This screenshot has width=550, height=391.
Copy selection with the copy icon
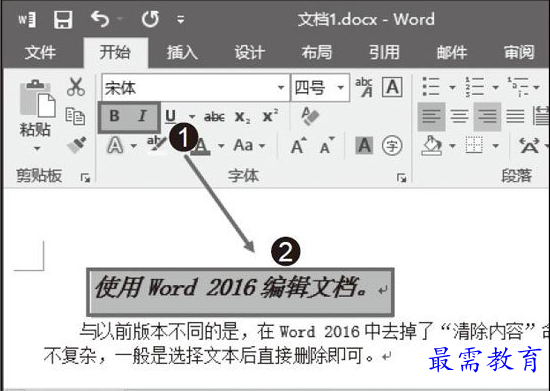pyautogui.click(x=75, y=116)
